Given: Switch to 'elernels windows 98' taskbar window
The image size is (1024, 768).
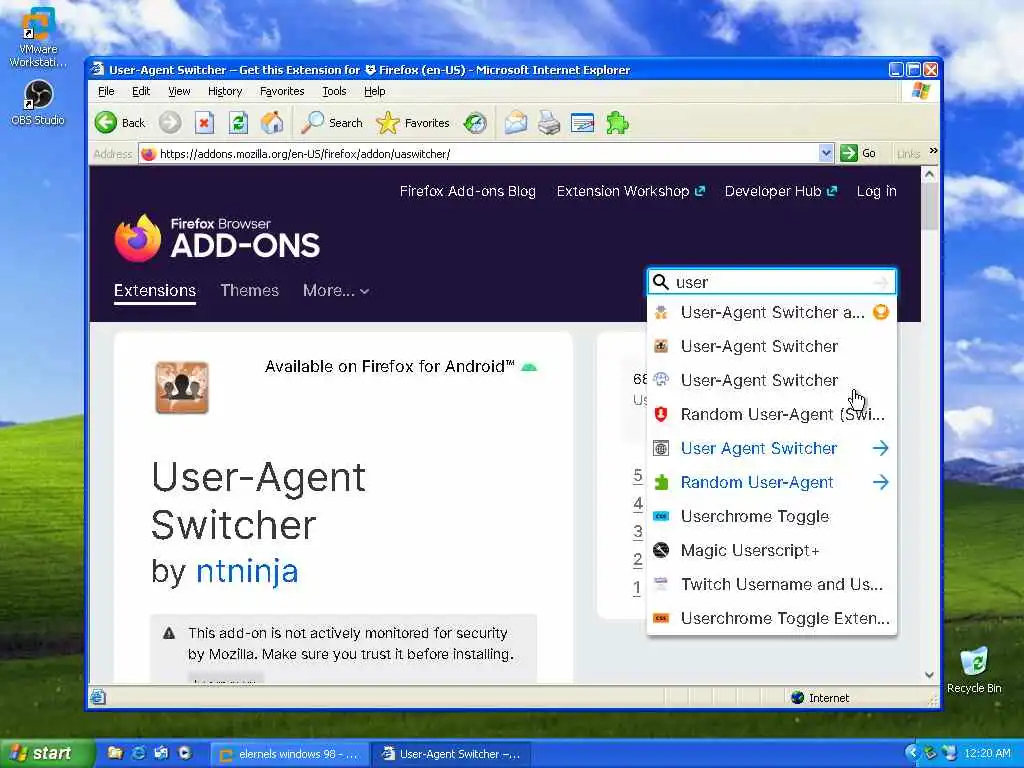Looking at the screenshot, I should coord(290,754).
